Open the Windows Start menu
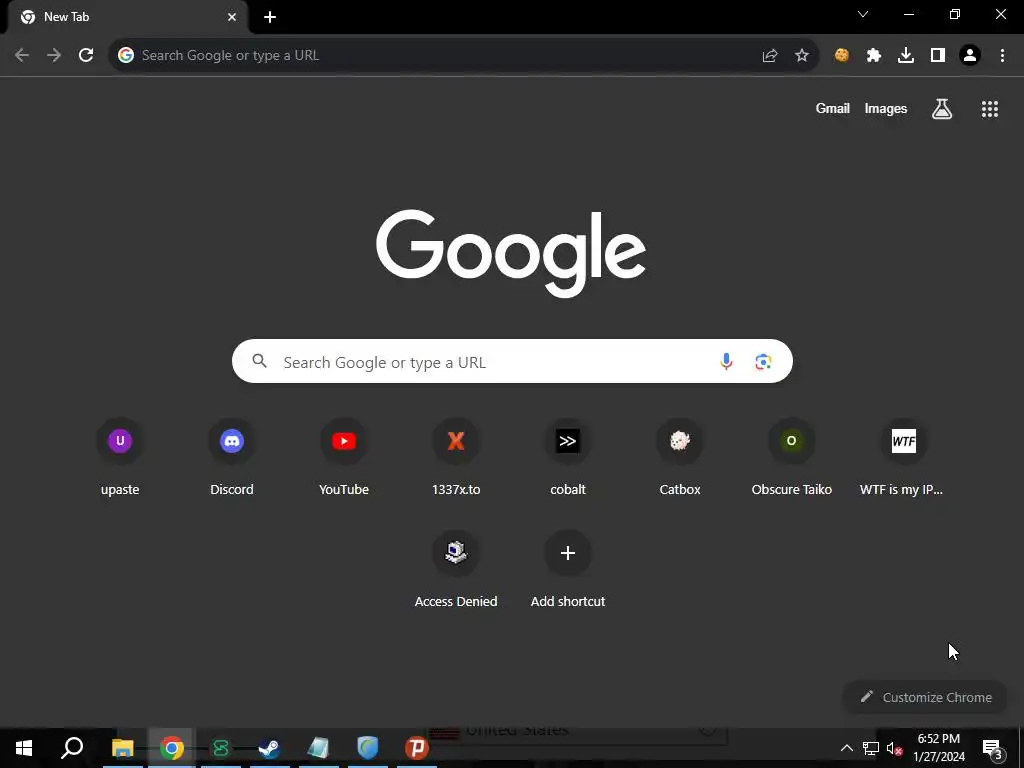Image resolution: width=1024 pixels, height=768 pixels. 24,748
